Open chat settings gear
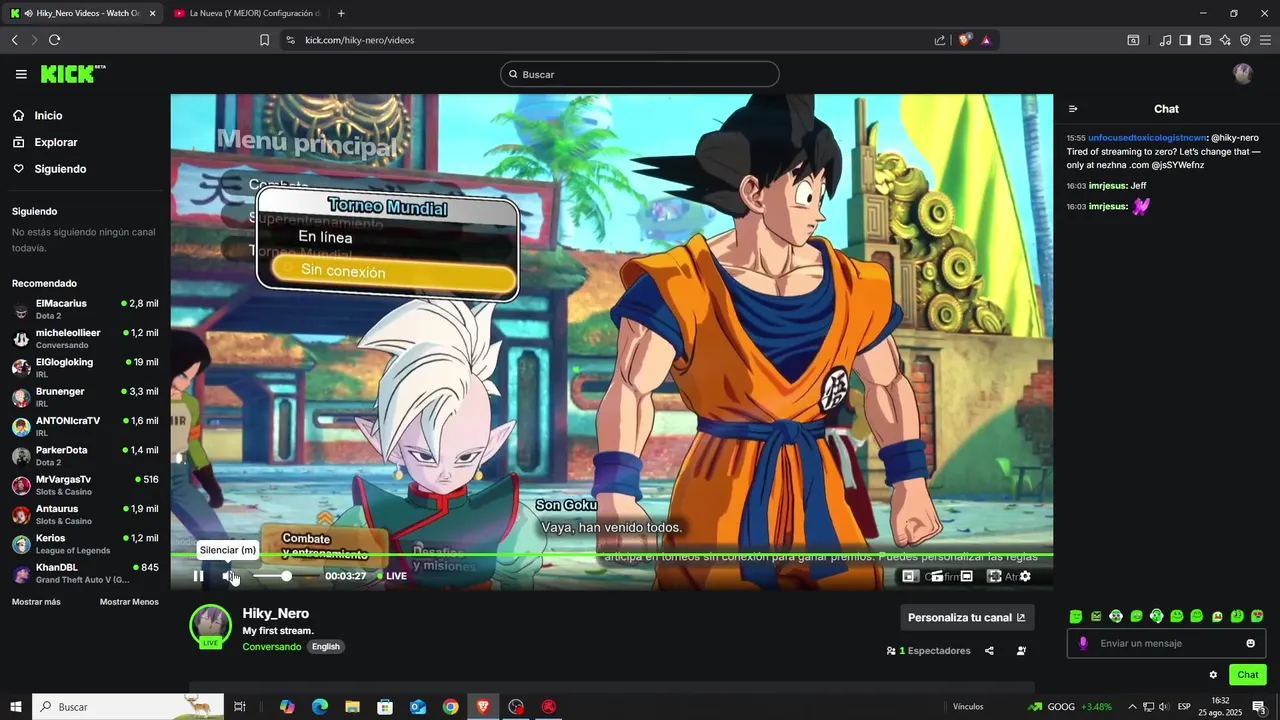This screenshot has width=1280, height=720. [1213, 675]
